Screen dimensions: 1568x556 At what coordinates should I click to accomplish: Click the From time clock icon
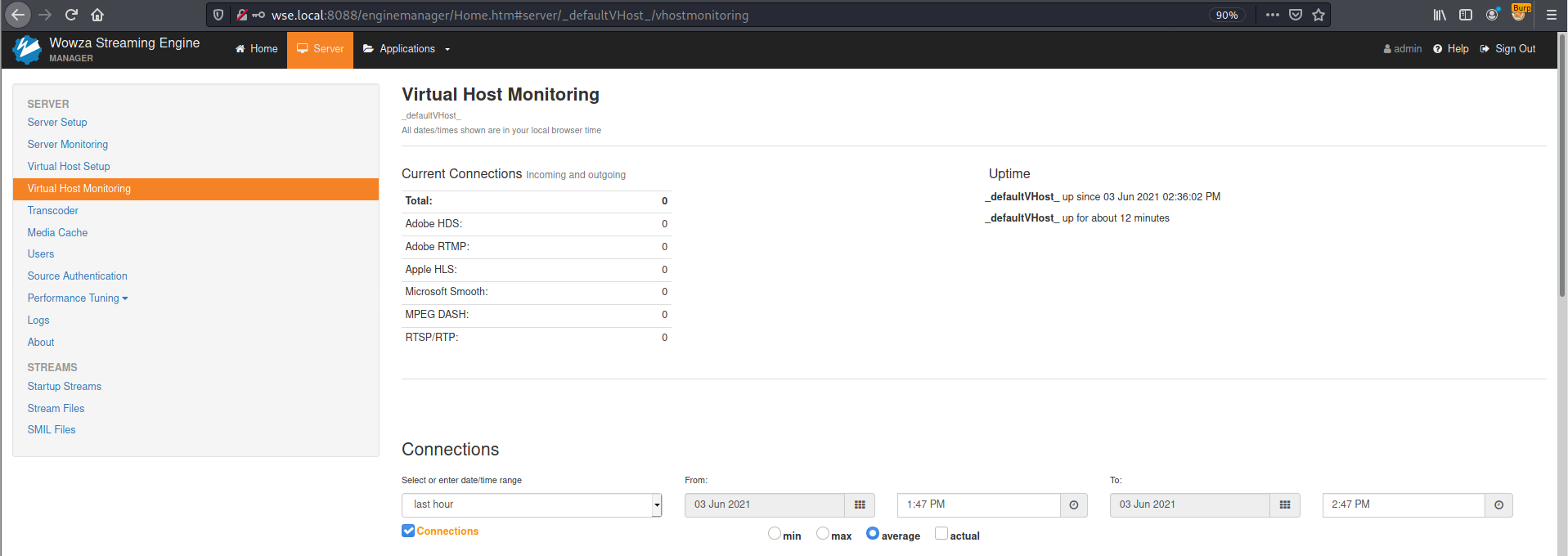(x=1074, y=505)
